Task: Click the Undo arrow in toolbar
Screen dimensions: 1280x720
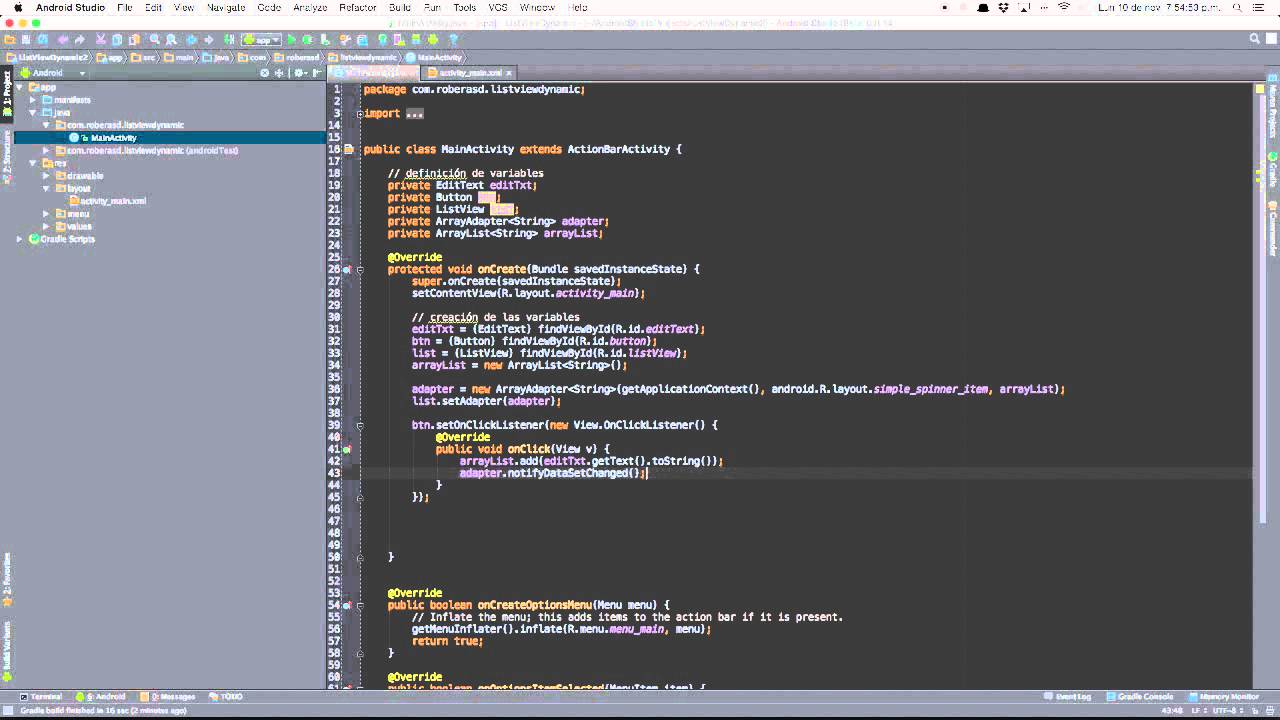Action: pos(63,40)
